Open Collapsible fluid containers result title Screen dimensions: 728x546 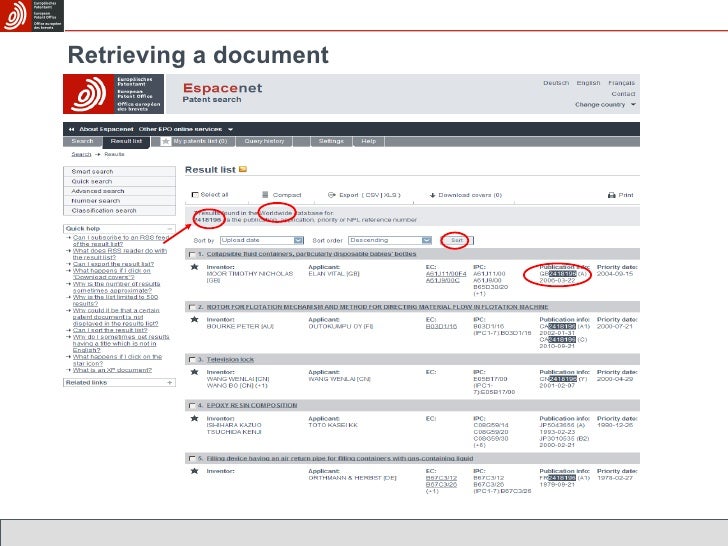tap(311, 254)
